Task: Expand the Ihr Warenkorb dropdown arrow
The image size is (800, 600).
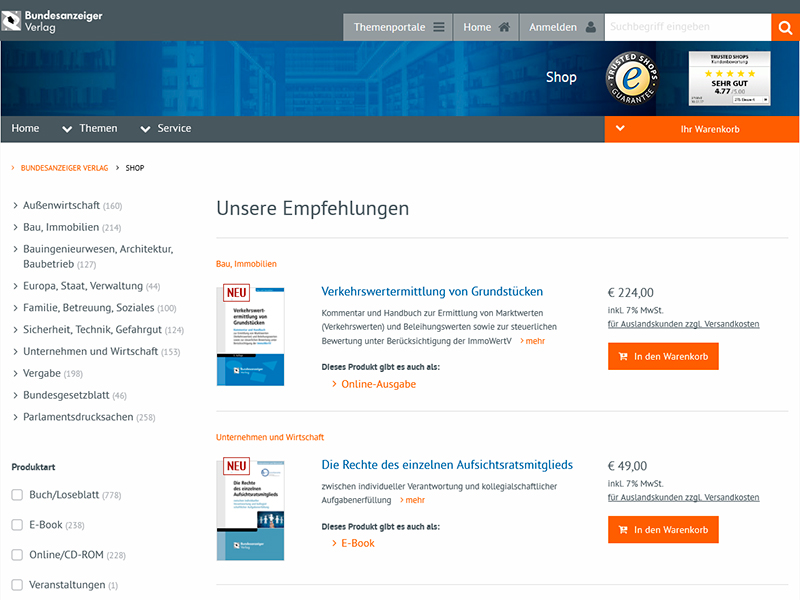Action: [x=620, y=129]
